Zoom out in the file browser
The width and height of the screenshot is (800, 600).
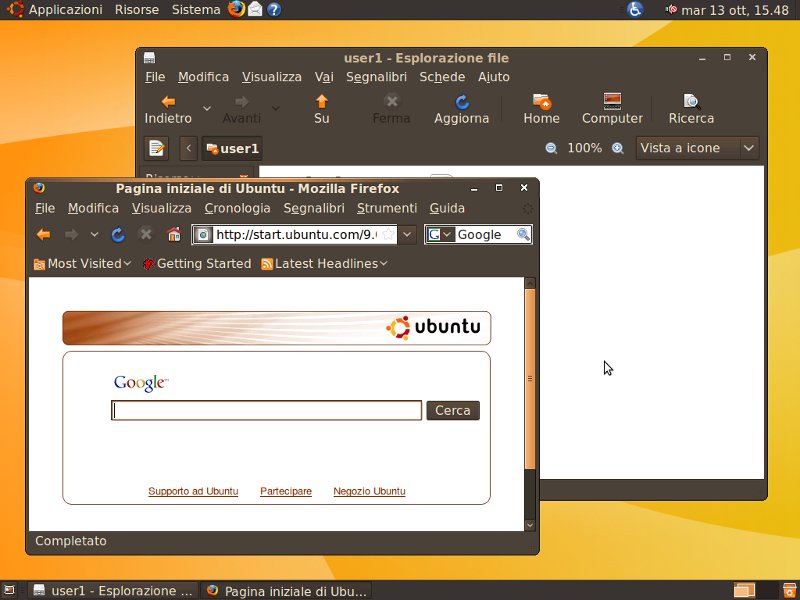coord(551,148)
